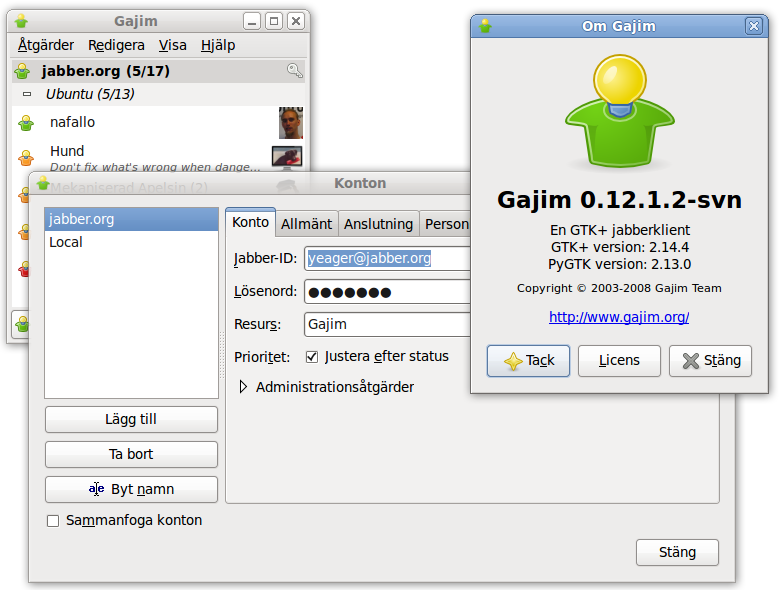Collapse the Ubuntu (5/13) group
Screen dimensions: 780x590
click(27, 94)
